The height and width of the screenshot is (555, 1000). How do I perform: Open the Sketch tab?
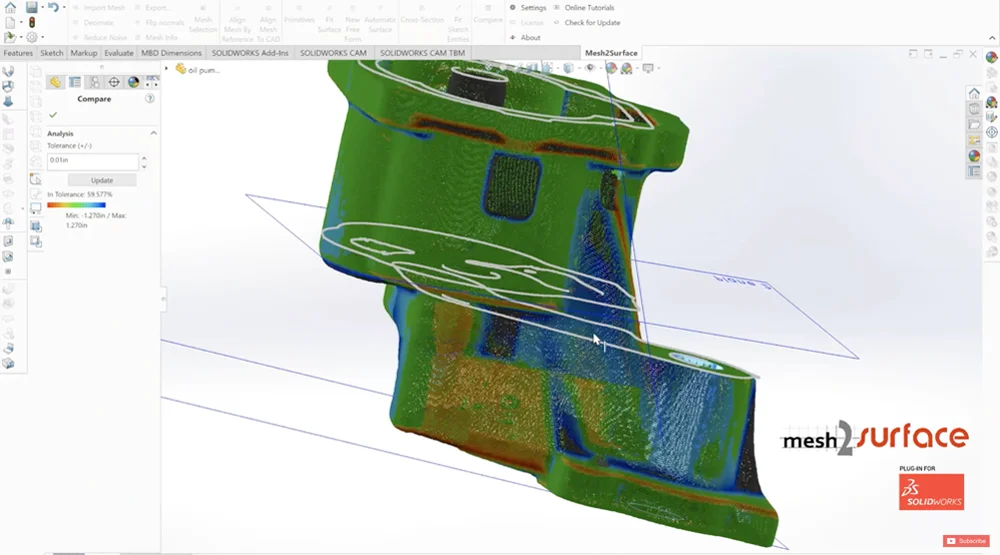coord(51,53)
